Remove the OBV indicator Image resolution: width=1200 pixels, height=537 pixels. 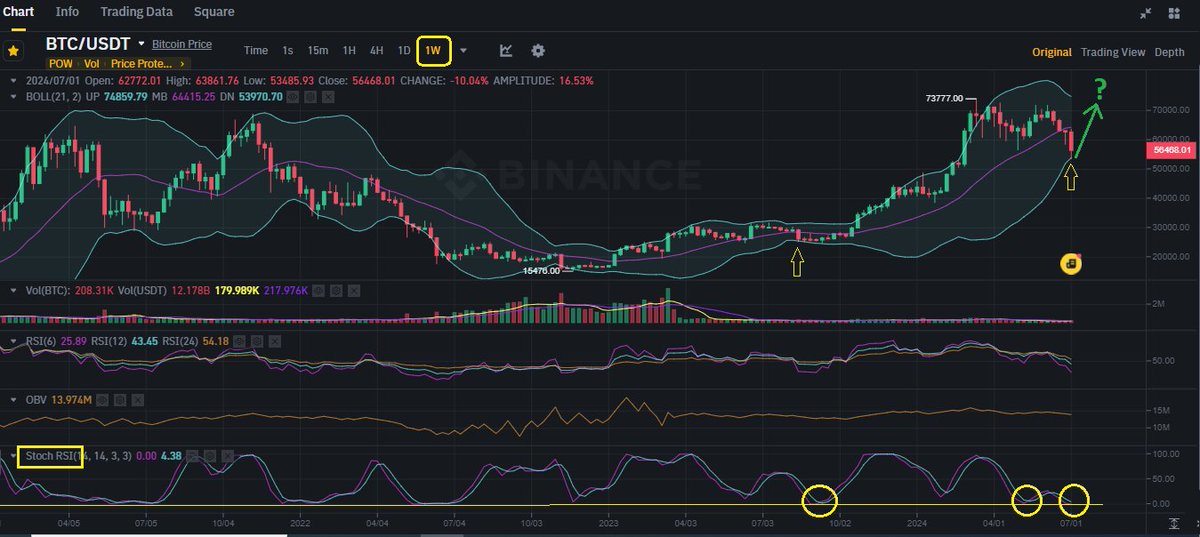coord(140,400)
